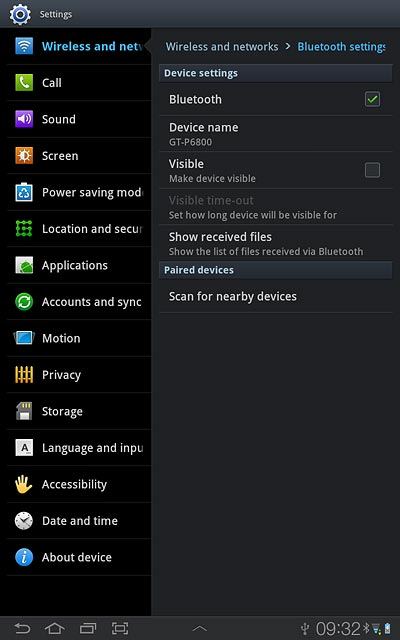Open the Motion settings category

[79, 338]
